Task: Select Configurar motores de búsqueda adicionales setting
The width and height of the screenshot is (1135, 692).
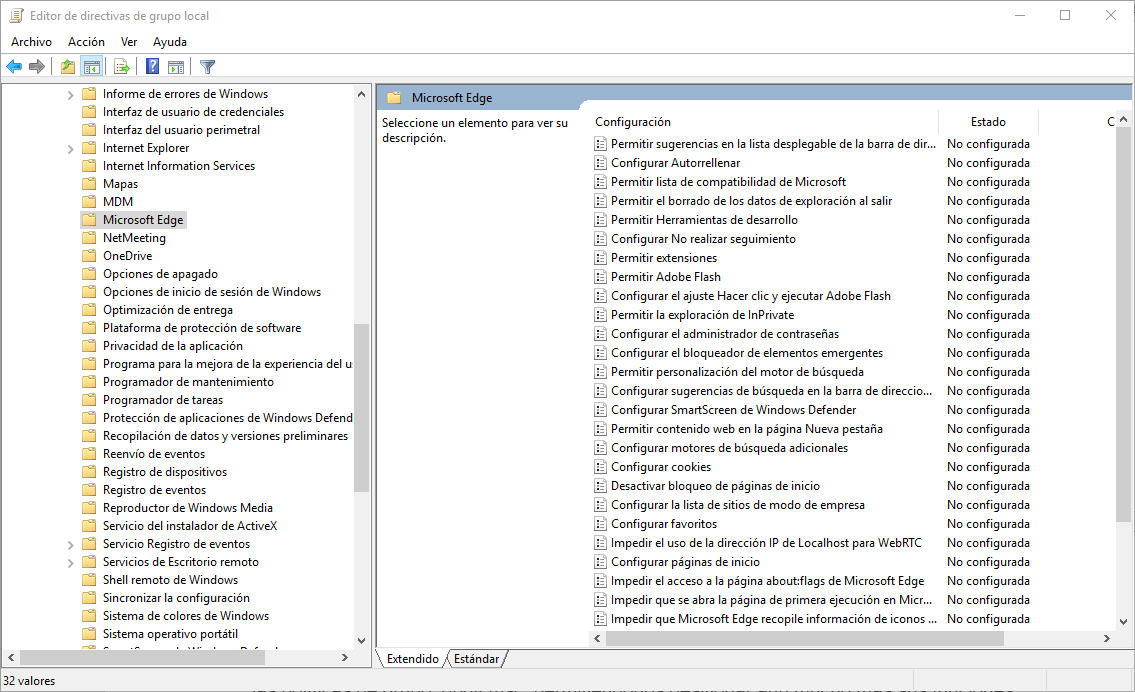Action: (729, 448)
